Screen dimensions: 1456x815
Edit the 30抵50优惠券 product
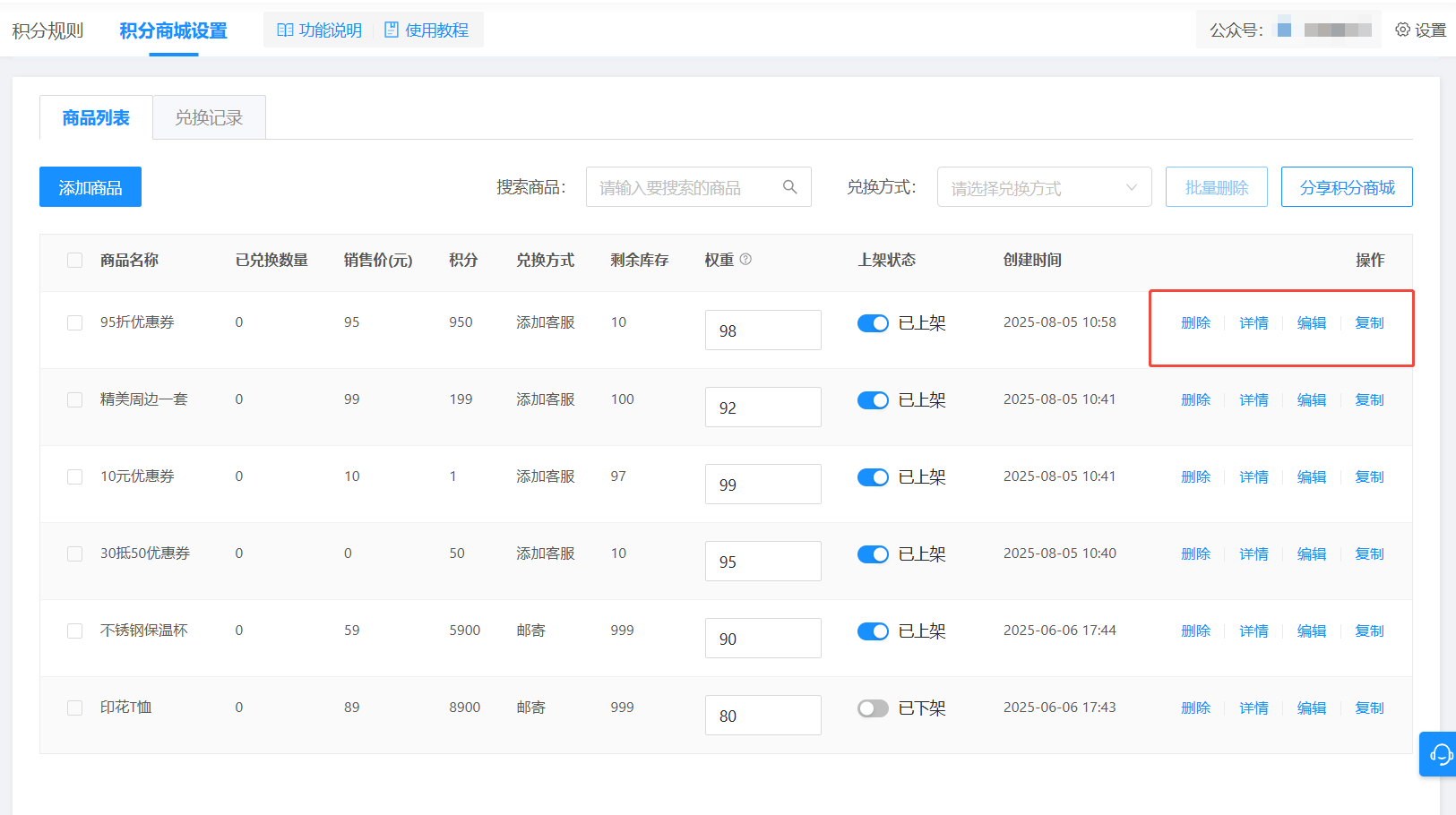1312,554
